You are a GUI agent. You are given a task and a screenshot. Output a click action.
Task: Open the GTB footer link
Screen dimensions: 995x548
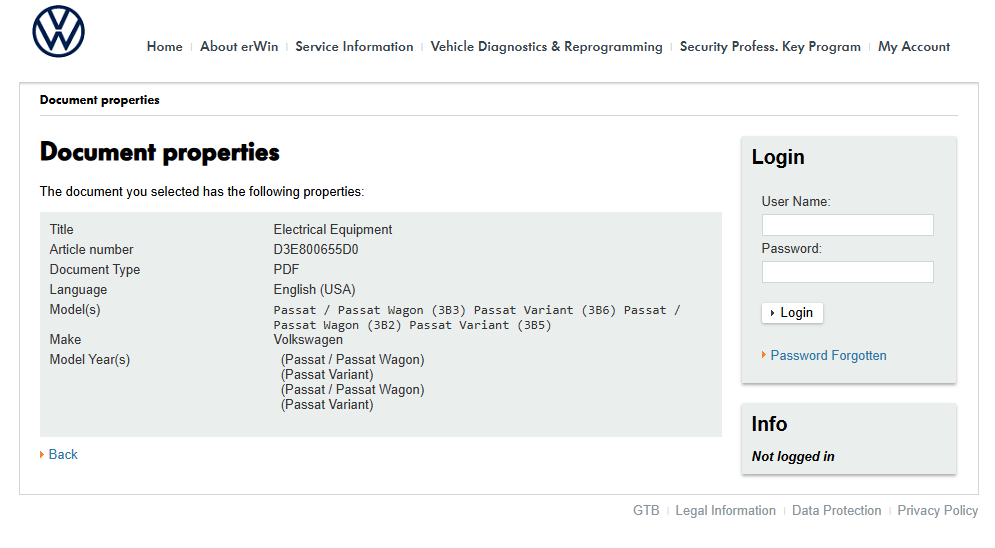(646, 511)
